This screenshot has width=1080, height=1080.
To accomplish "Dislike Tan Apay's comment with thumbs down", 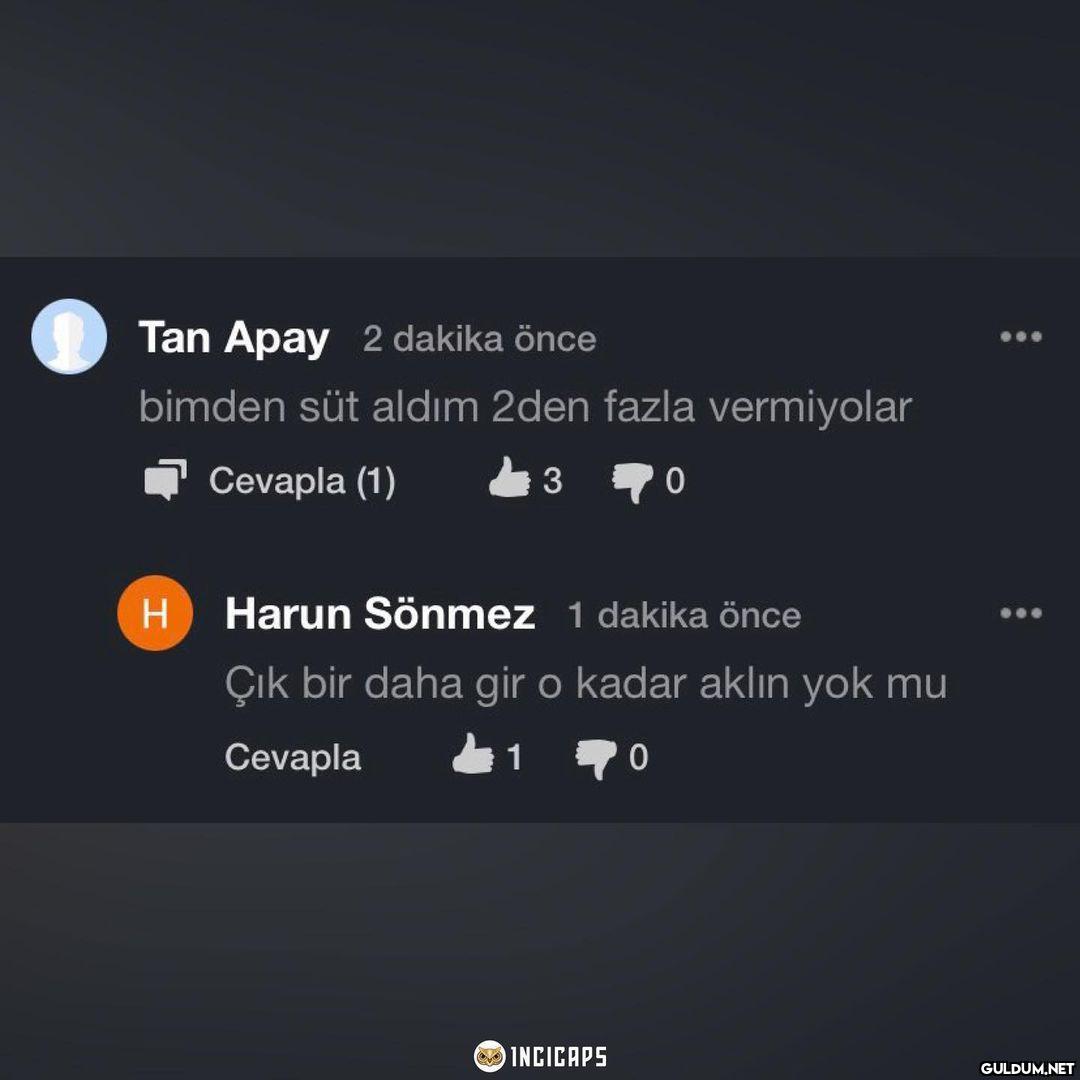I will tap(633, 482).
